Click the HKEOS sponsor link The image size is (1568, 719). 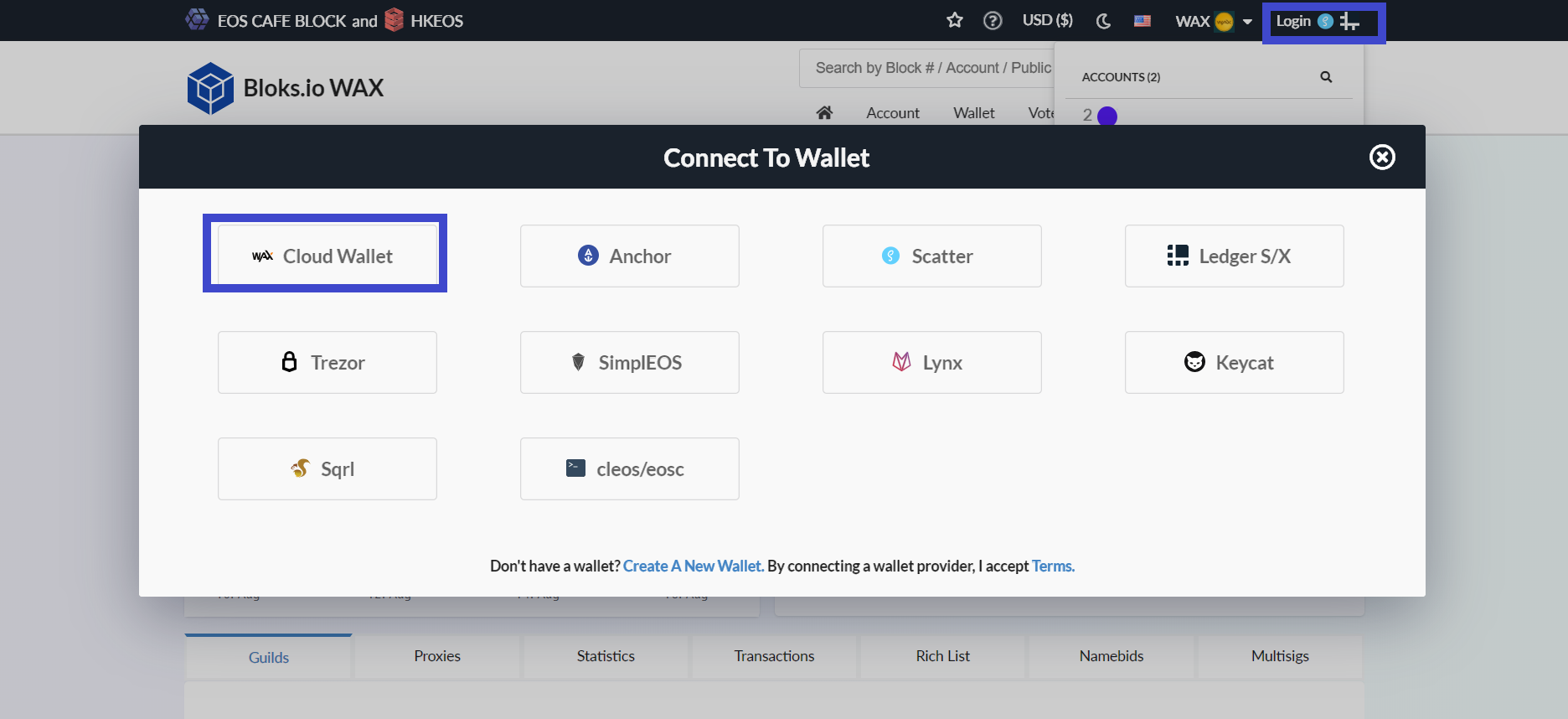(x=436, y=21)
